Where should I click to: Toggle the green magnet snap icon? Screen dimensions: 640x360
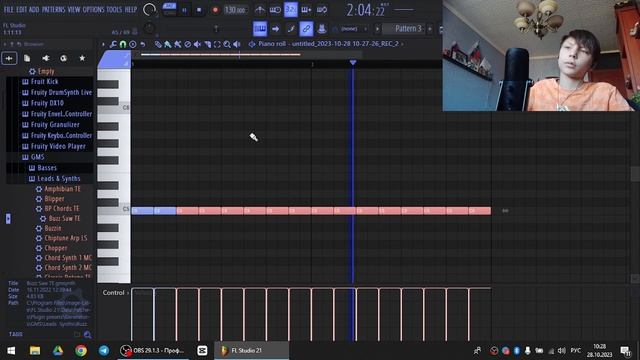tap(123, 44)
